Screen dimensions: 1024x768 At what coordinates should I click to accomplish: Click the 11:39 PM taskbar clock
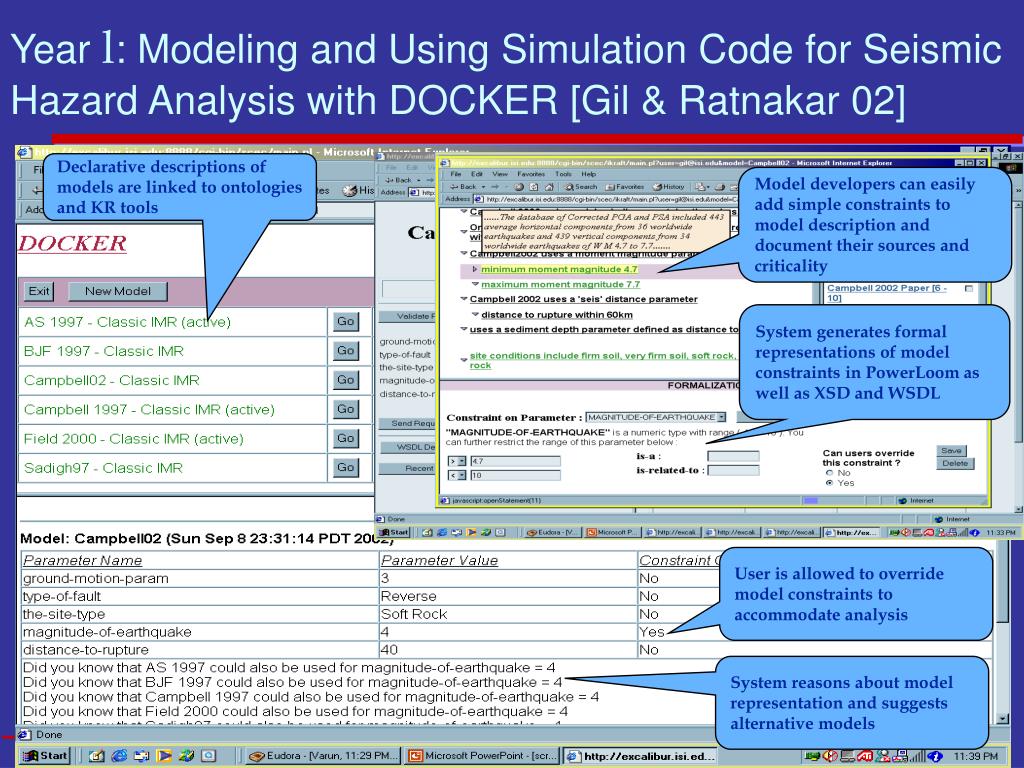click(976, 756)
